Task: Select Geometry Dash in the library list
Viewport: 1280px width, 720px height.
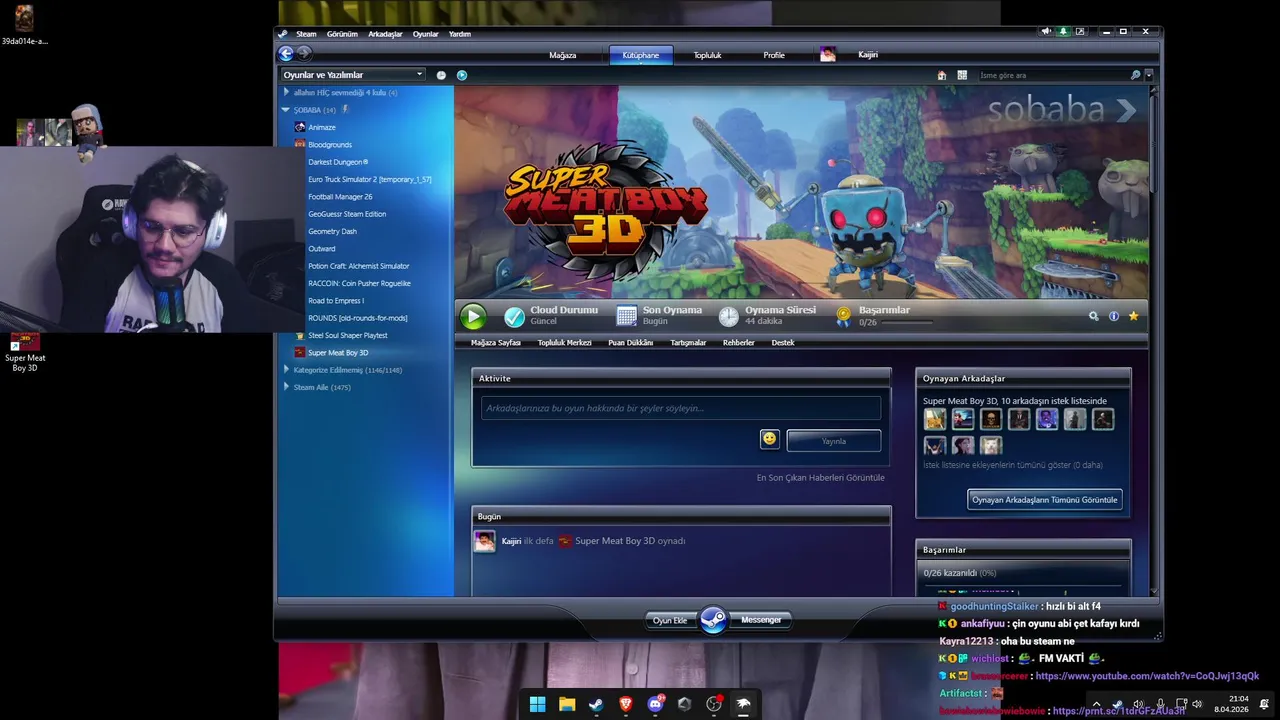Action: pyautogui.click(x=332, y=231)
